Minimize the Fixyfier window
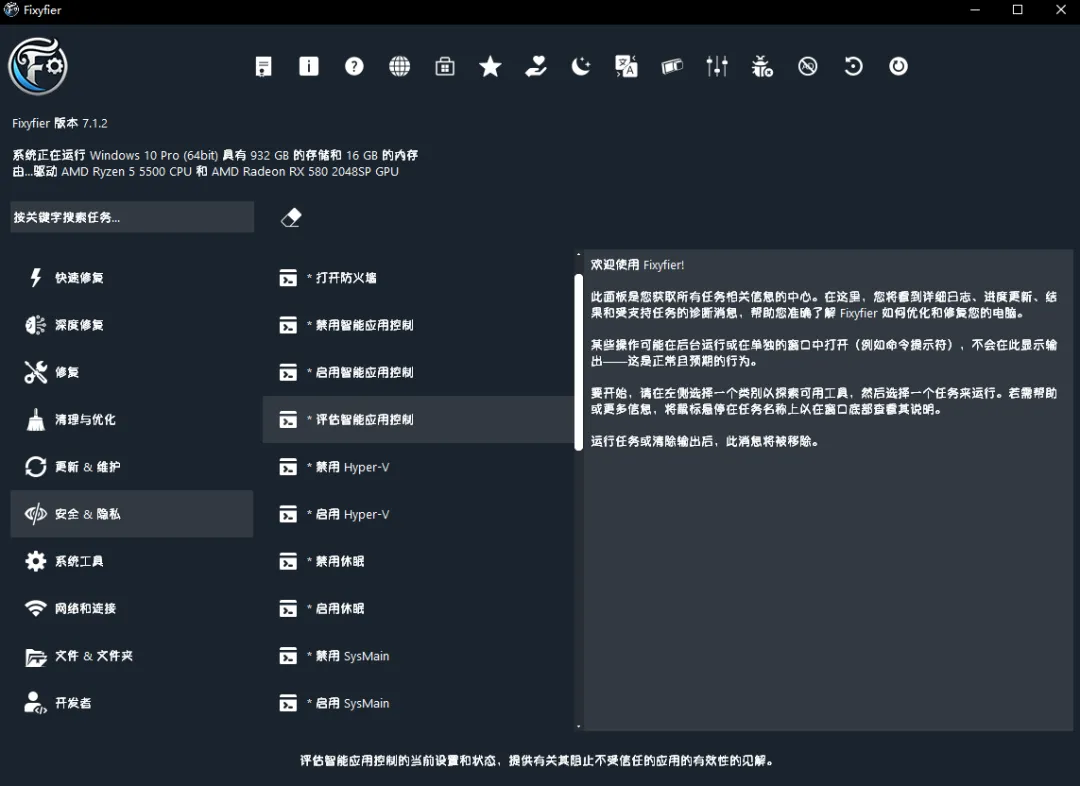 pos(975,10)
